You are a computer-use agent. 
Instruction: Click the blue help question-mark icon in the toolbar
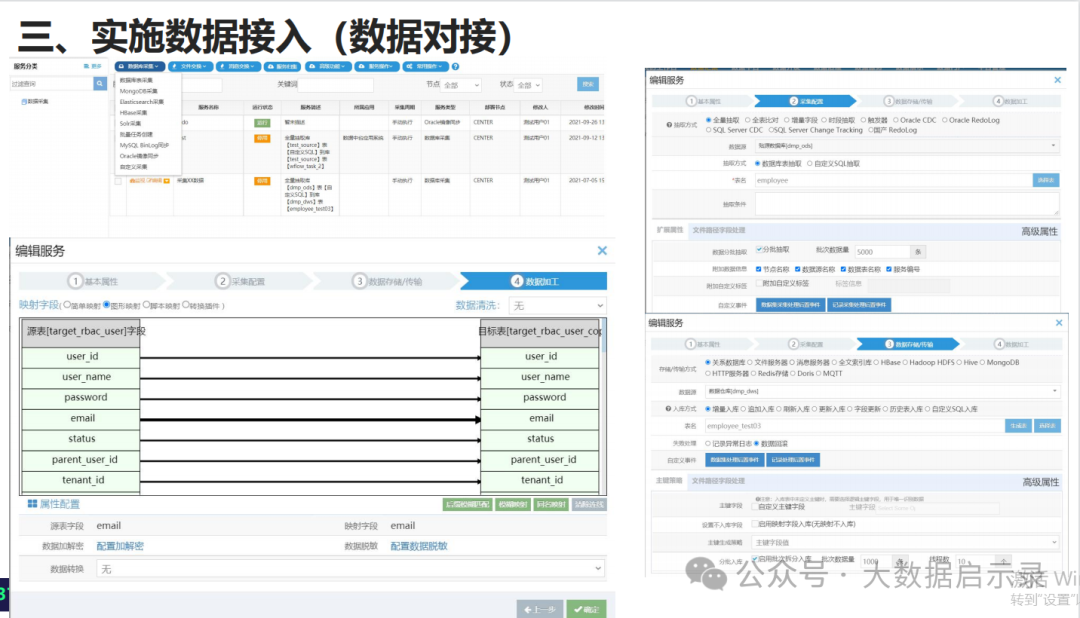coord(455,67)
